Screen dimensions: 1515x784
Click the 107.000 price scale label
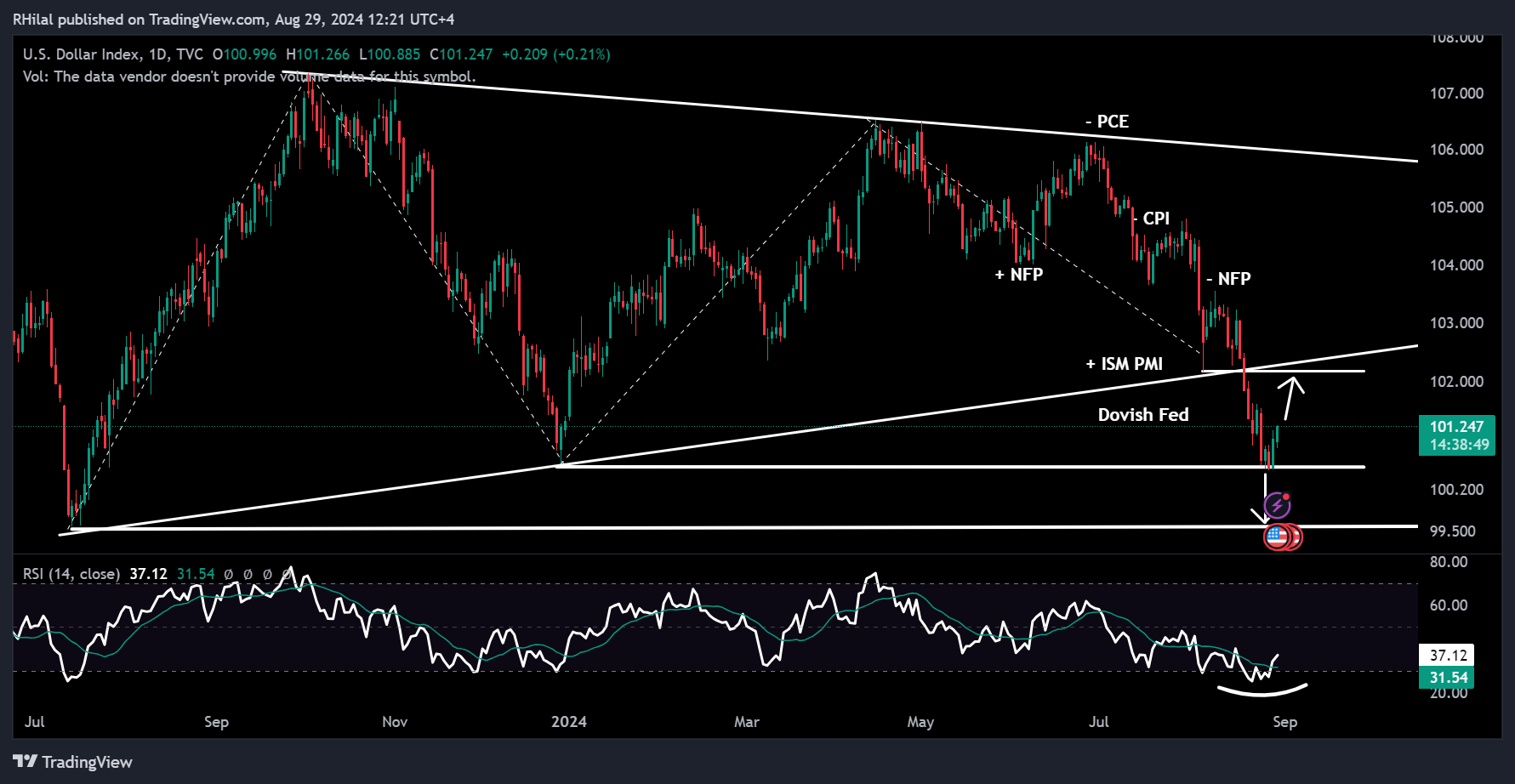[x=1457, y=94]
